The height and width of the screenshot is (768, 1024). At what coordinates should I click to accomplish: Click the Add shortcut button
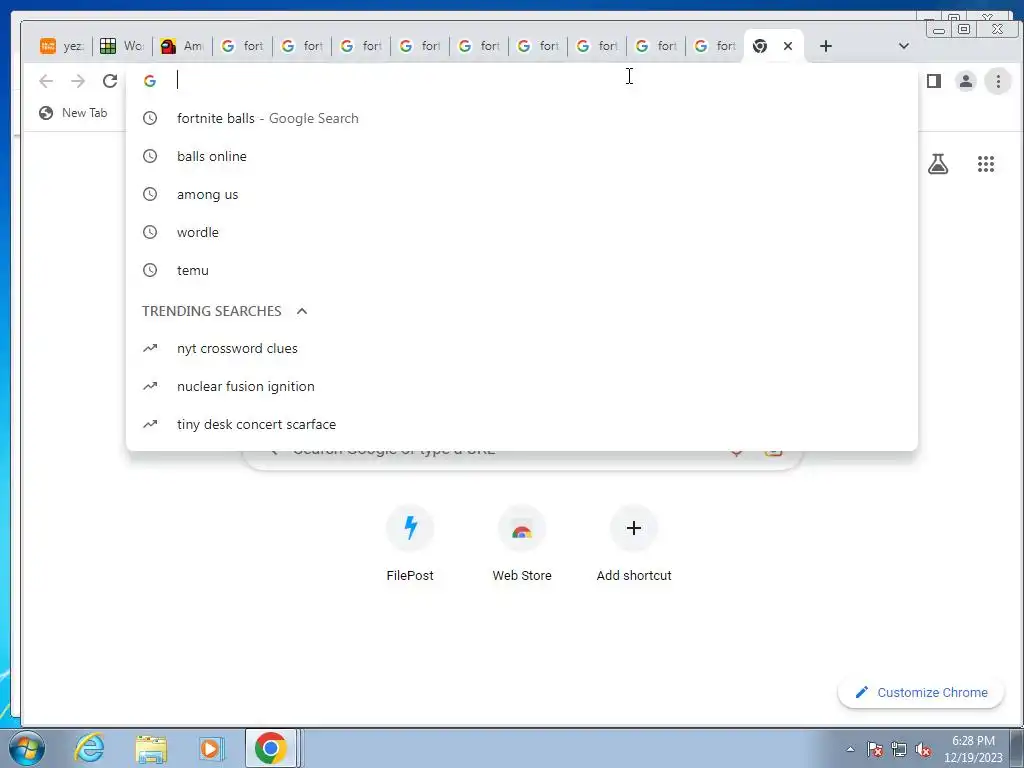coord(633,543)
